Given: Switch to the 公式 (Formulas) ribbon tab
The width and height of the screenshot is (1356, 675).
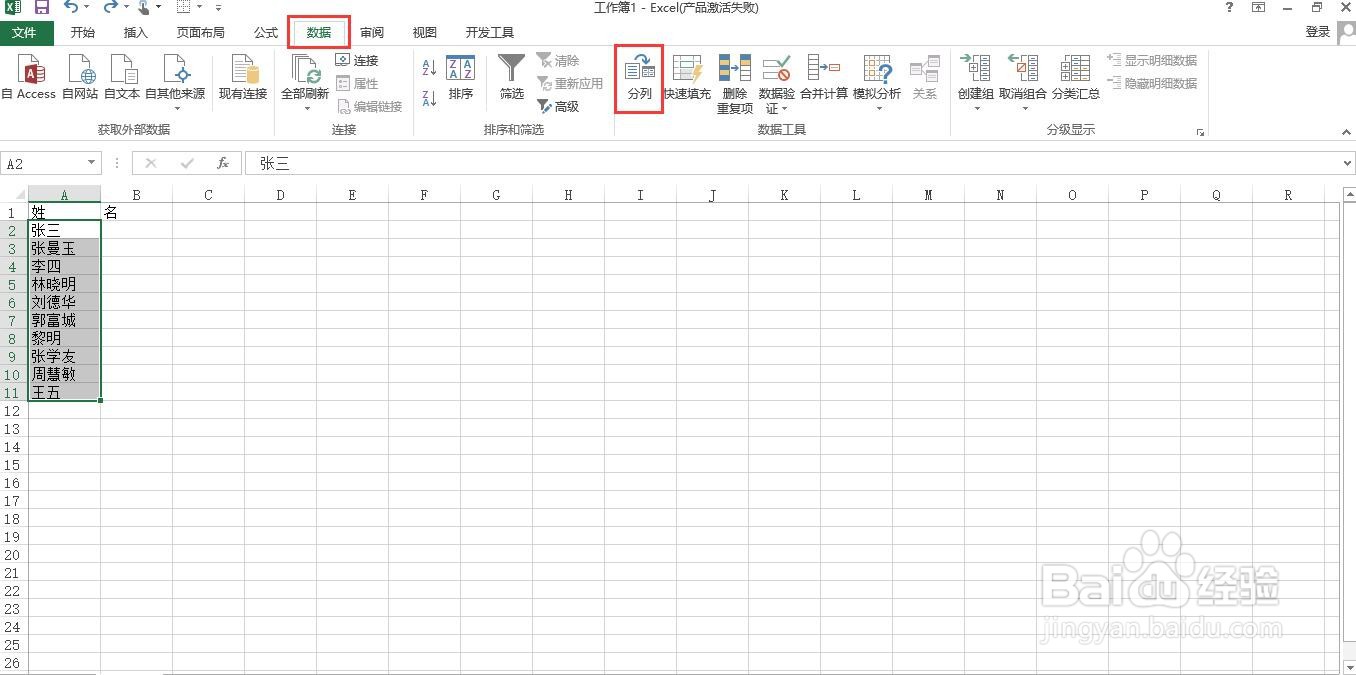Looking at the screenshot, I should pyautogui.click(x=264, y=32).
